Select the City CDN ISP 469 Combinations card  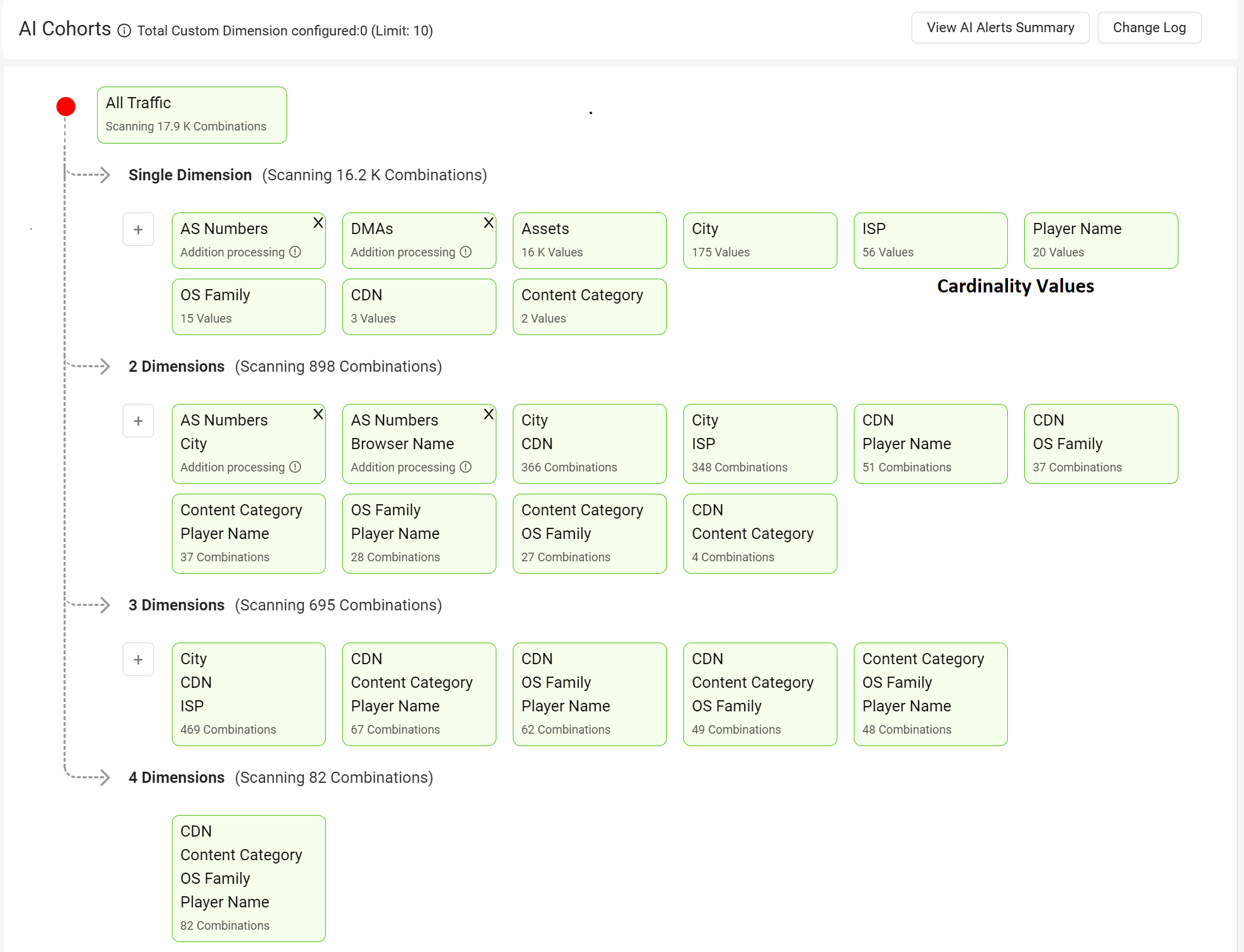click(249, 694)
